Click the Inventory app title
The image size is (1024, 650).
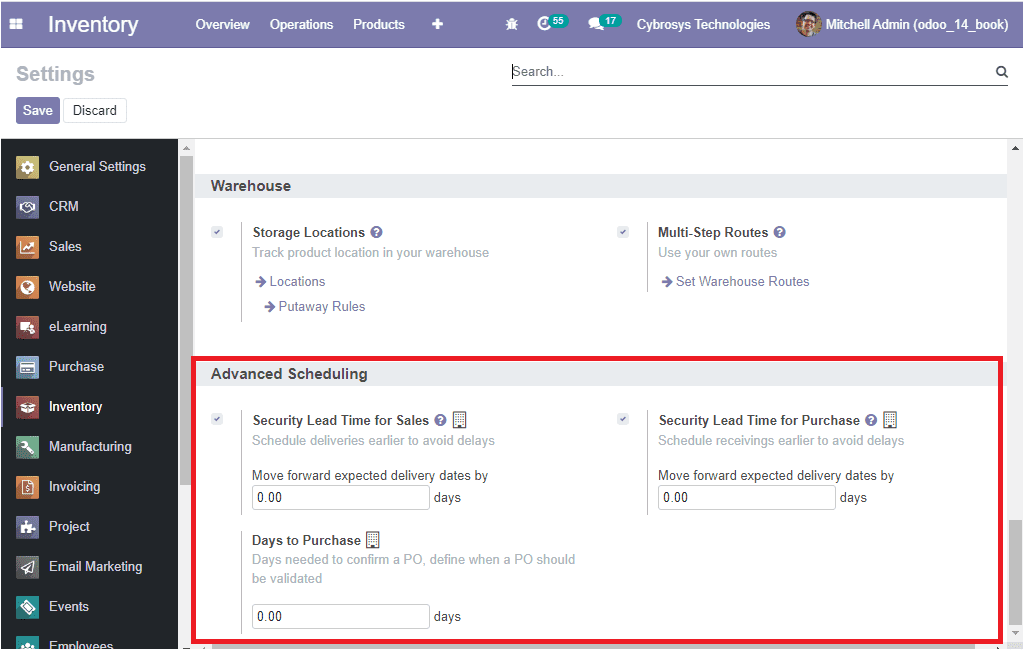coord(93,24)
